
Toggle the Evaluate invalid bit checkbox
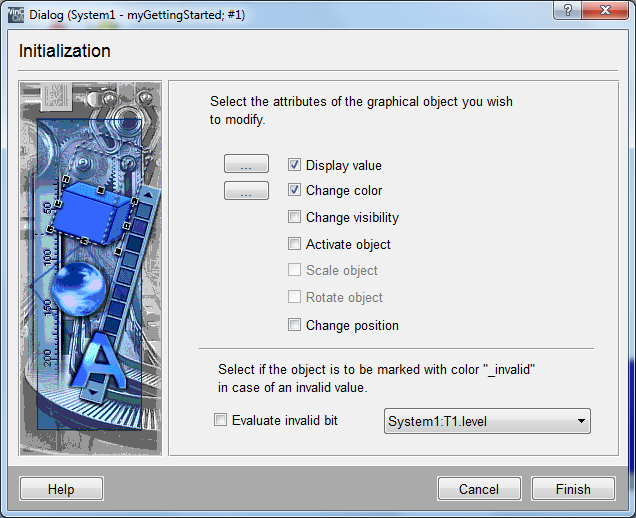click(221, 421)
